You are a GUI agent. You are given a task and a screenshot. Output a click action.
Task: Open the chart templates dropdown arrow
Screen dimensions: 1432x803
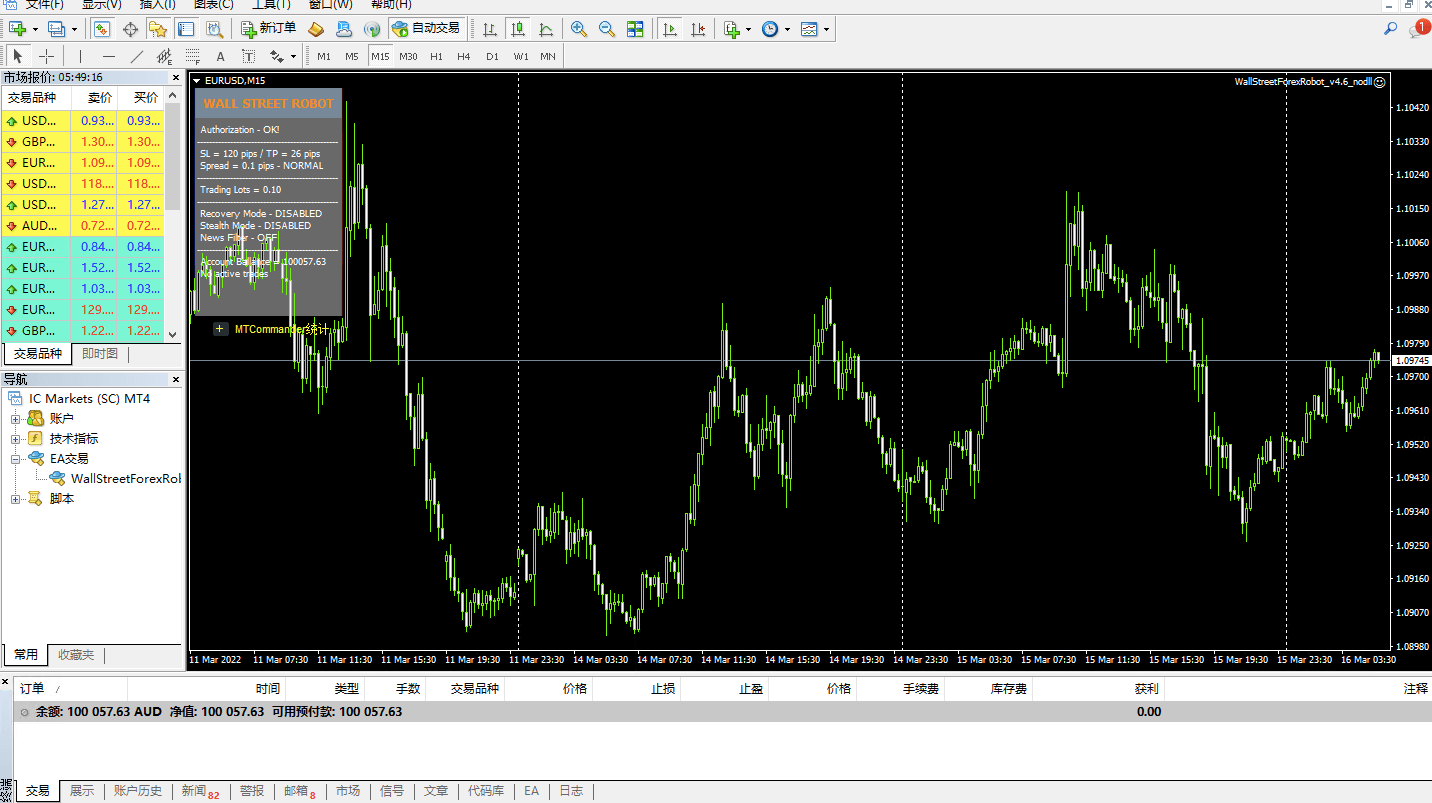[x=826, y=29]
